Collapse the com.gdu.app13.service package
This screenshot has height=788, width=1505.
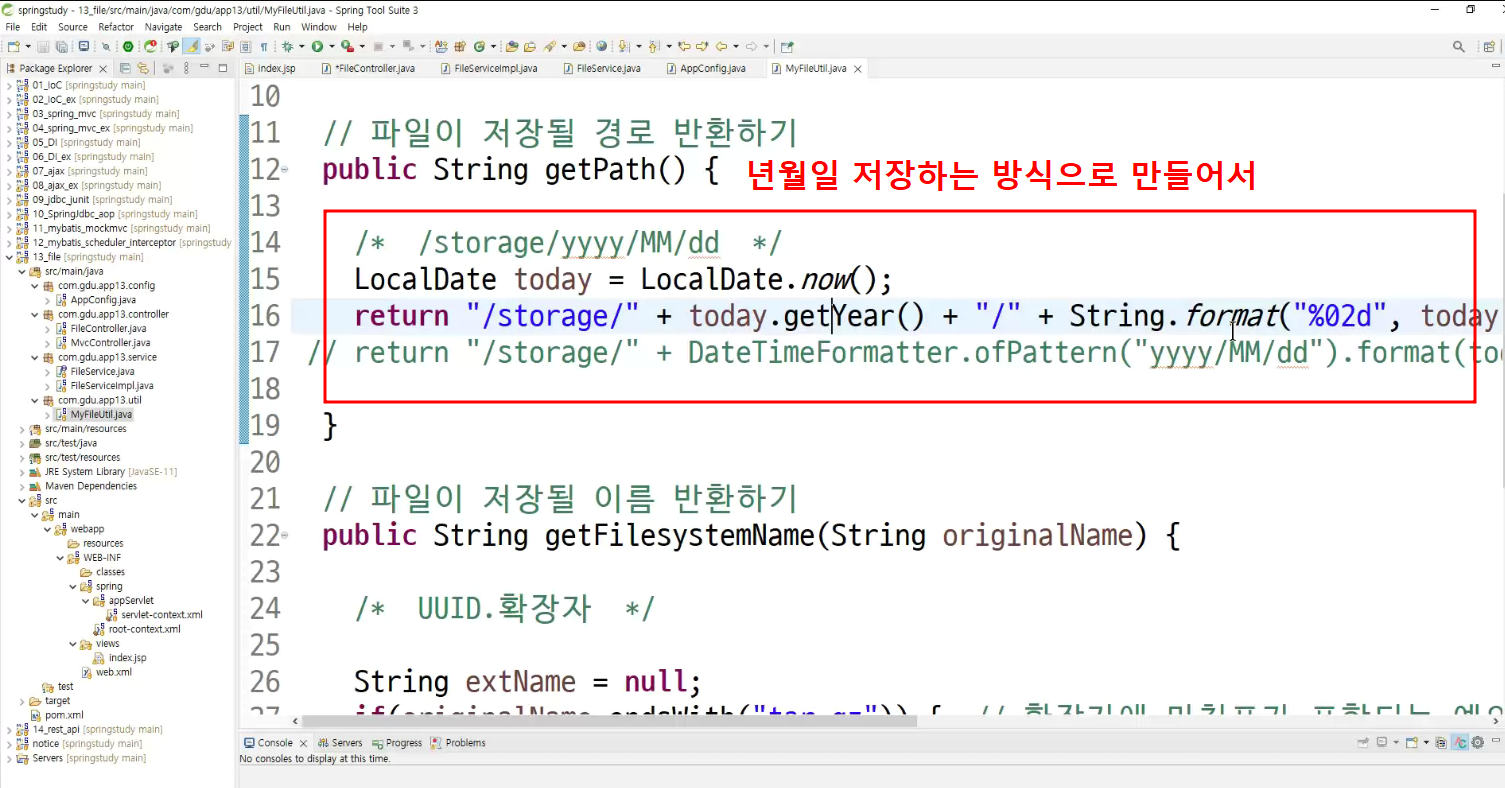(x=35, y=357)
